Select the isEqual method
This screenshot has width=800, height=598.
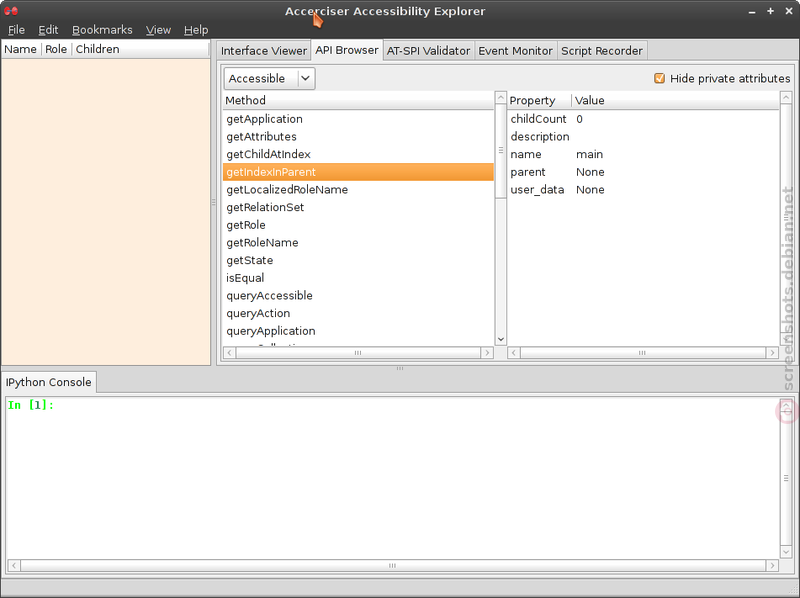point(358,278)
